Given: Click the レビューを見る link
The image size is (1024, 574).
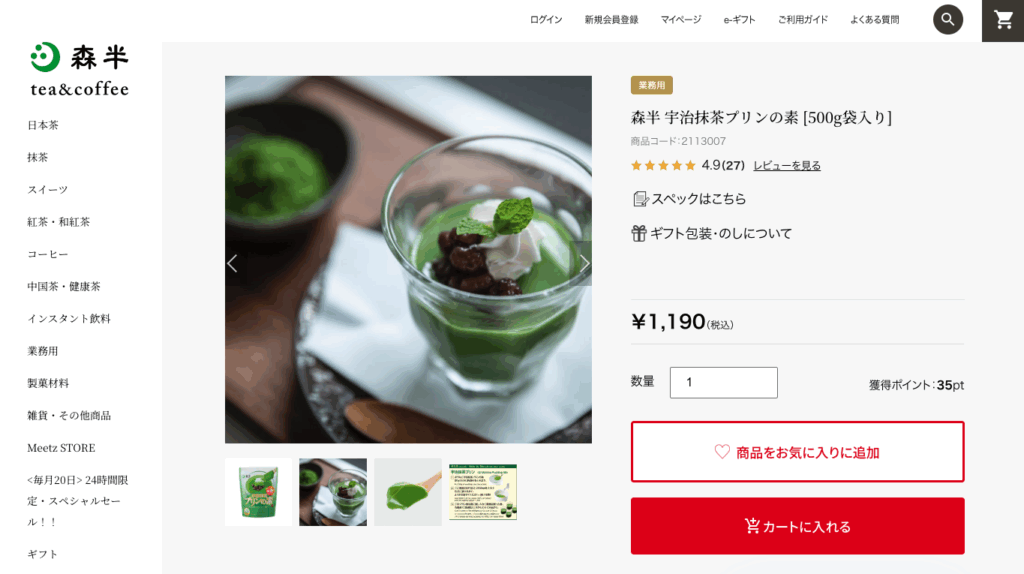Looking at the screenshot, I should tap(787, 165).
